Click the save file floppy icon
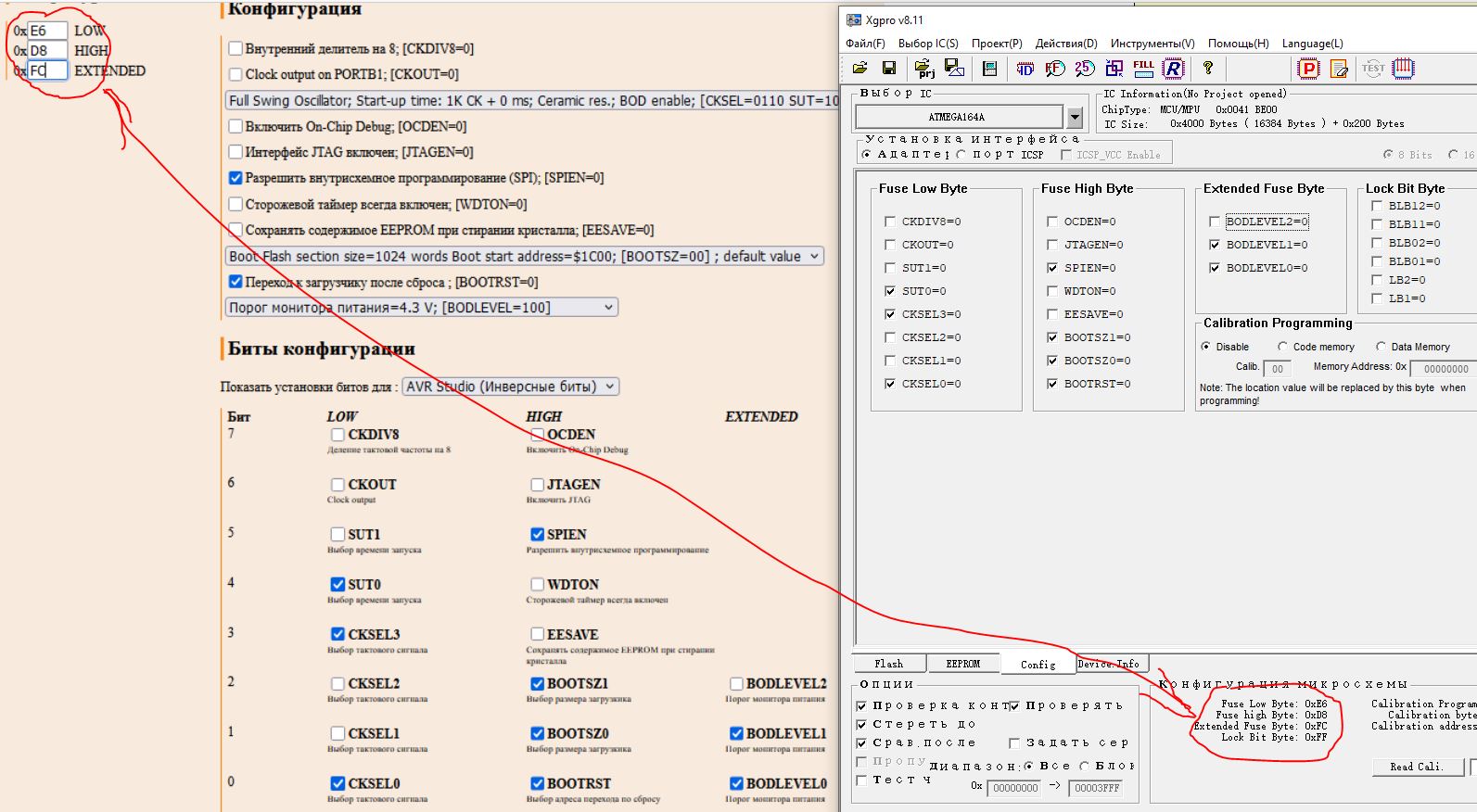 [x=888, y=68]
